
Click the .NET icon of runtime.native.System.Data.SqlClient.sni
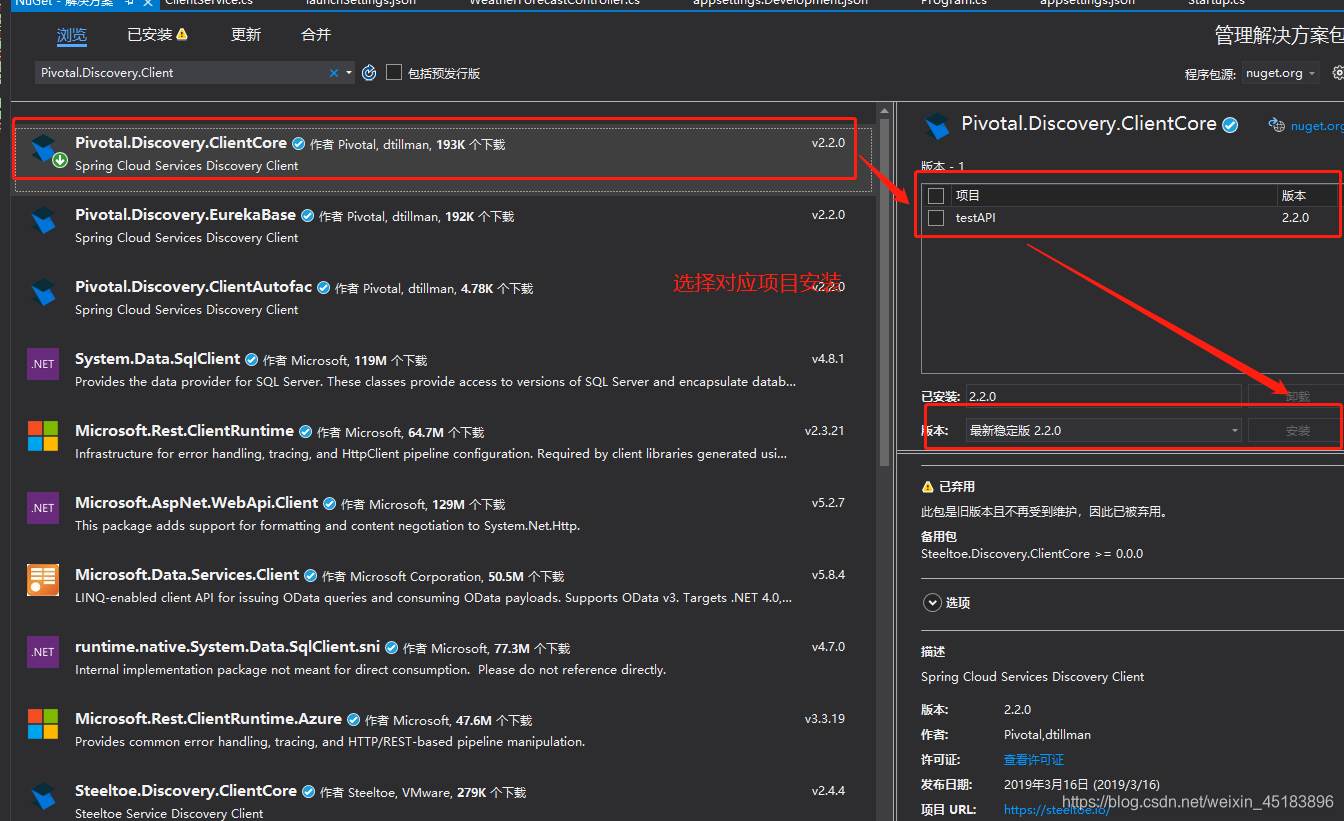[43, 652]
